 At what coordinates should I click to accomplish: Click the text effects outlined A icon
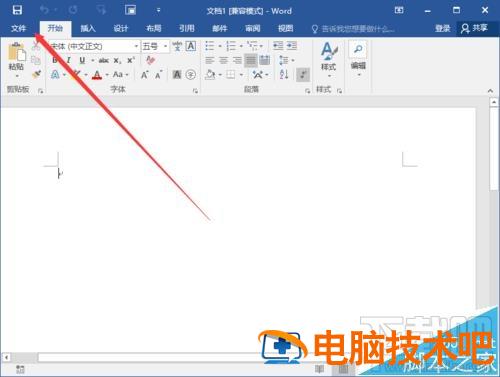(x=55, y=75)
